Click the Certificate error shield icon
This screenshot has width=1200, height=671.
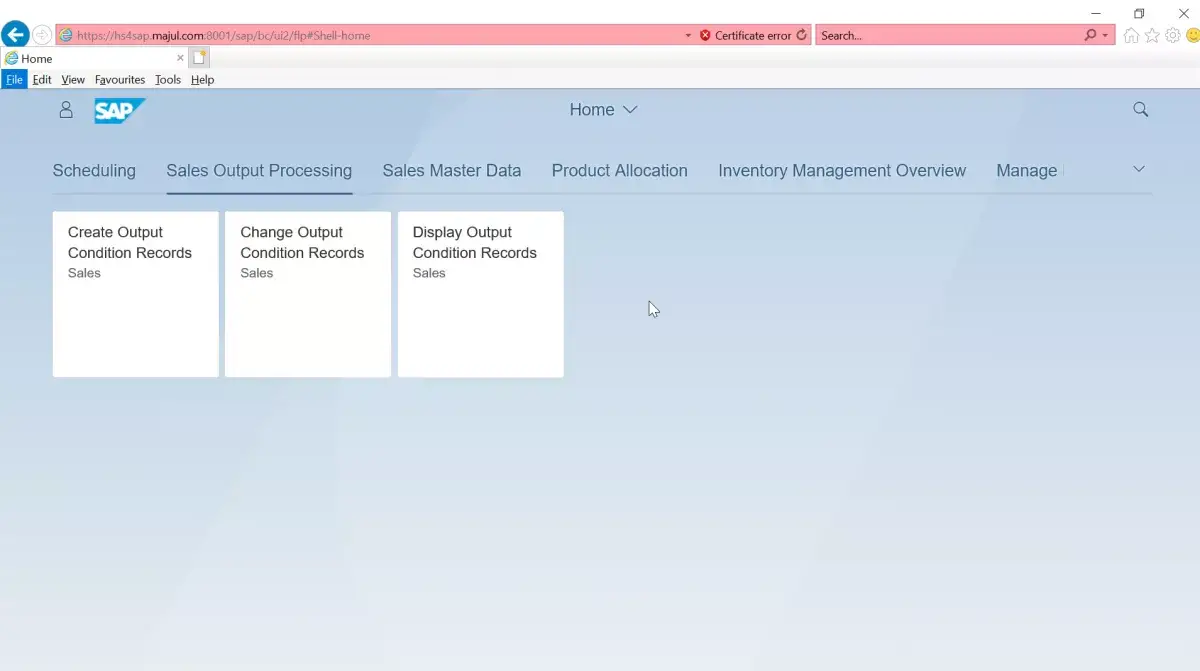[705, 35]
